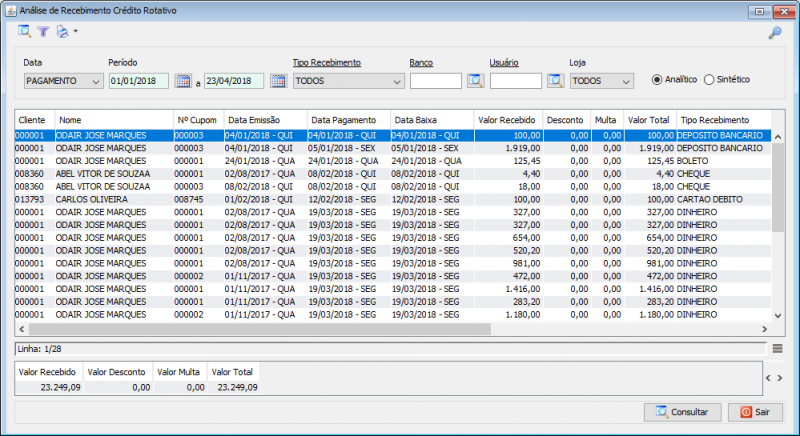The width and height of the screenshot is (800, 436).
Task: Sort by the Data Pagamento column header
Action: coord(349,120)
